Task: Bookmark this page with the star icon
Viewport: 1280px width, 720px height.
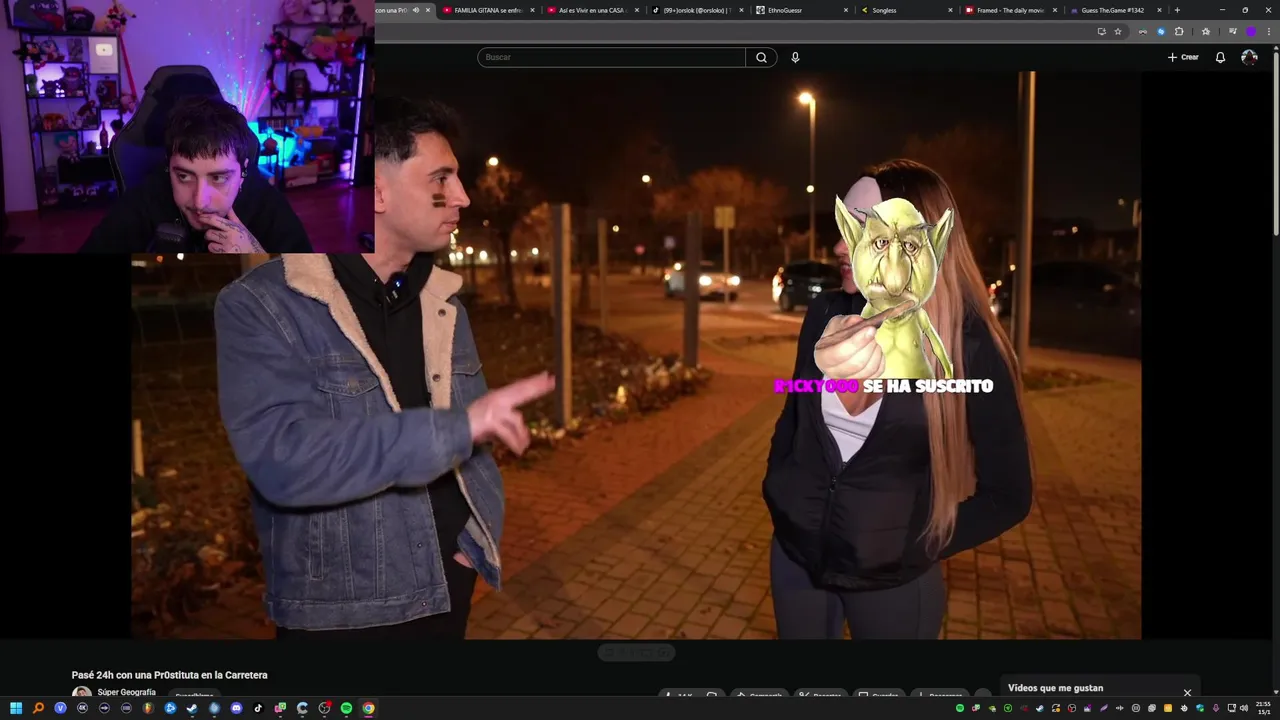Action: point(1118,31)
